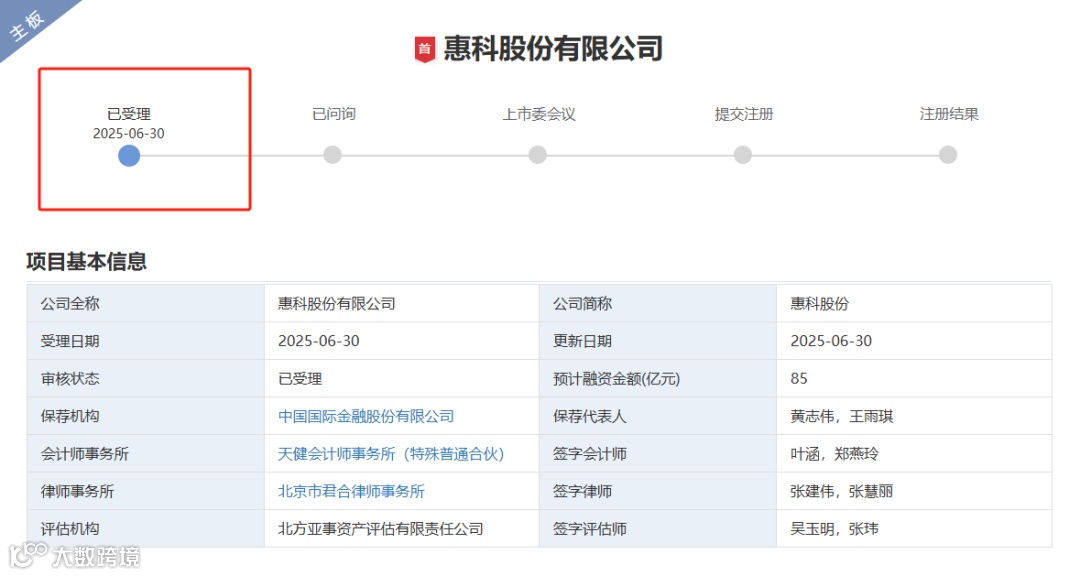The width and height of the screenshot is (1080, 576).
Task: Select the 上市委会议 progress marker
Action: coord(538,155)
